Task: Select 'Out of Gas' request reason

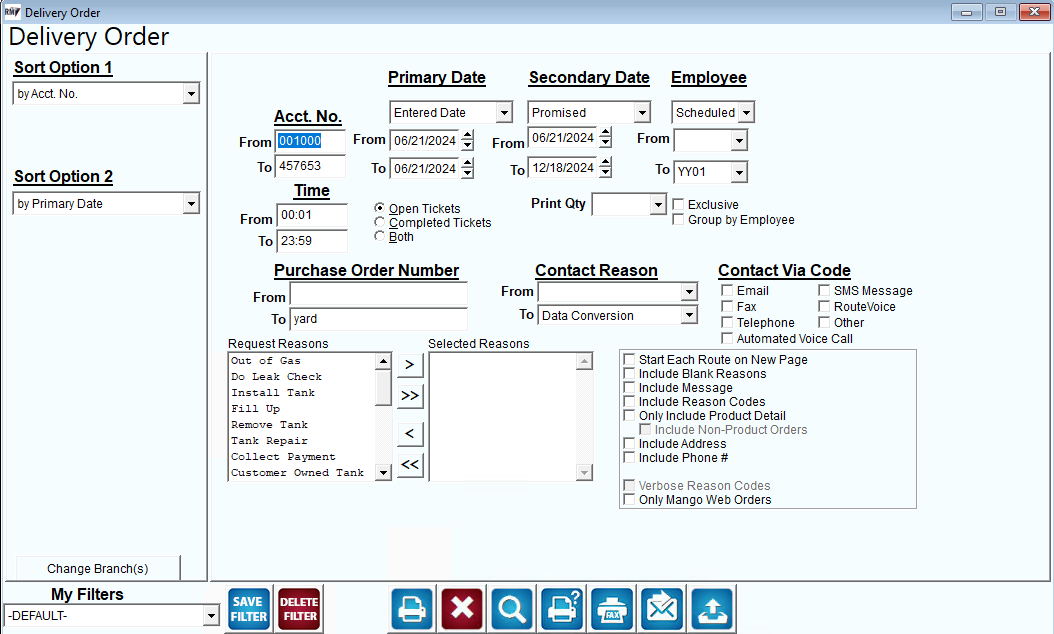Action: tap(266, 361)
